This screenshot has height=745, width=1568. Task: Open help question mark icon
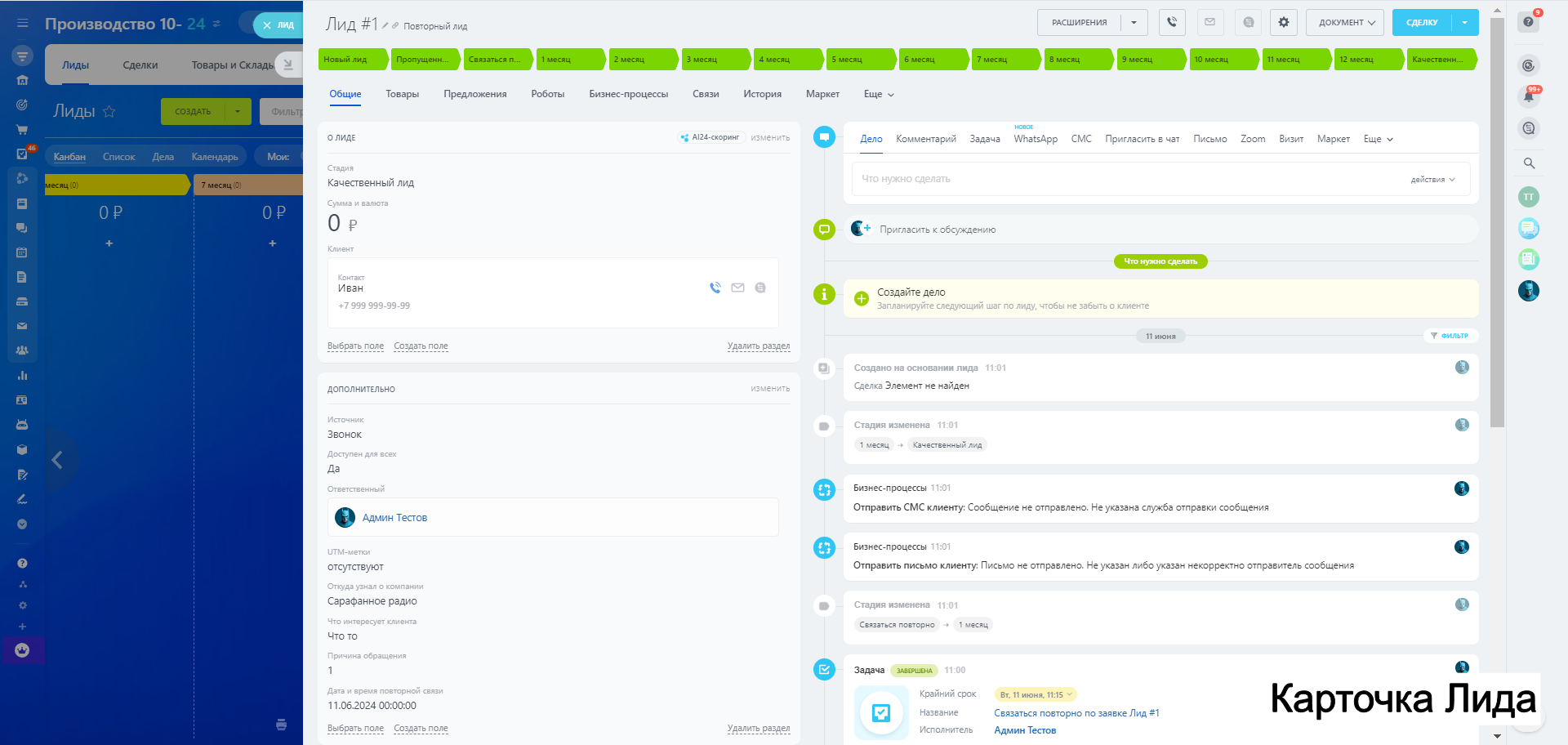point(1528,22)
